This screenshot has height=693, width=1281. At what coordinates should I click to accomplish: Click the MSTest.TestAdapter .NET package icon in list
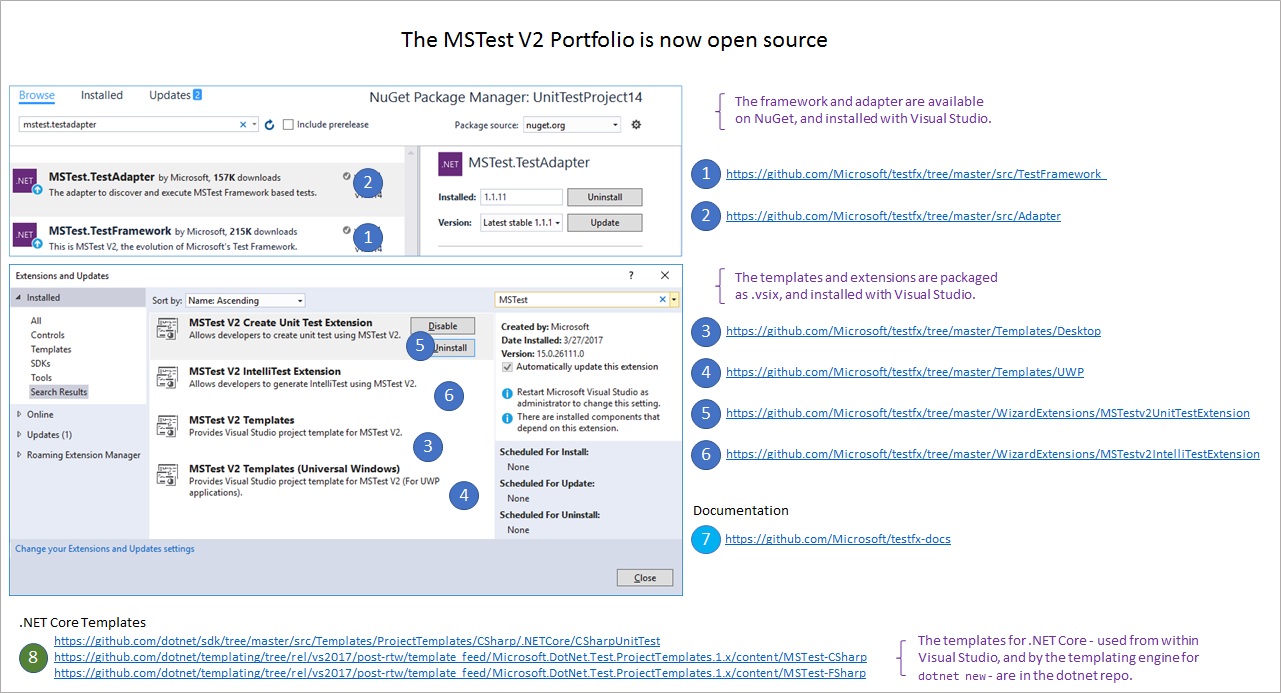[25, 181]
